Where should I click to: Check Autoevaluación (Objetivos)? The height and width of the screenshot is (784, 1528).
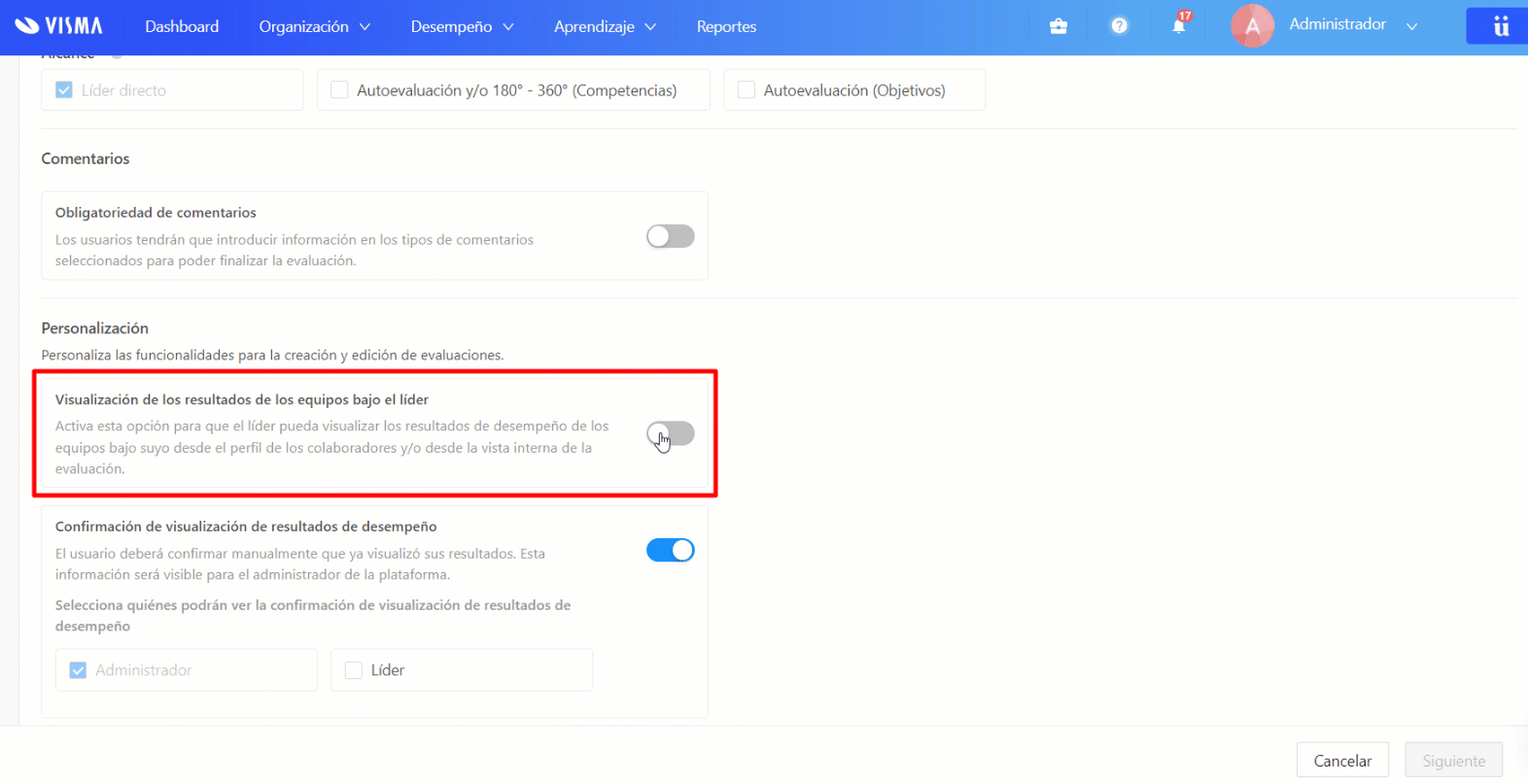[747, 90]
